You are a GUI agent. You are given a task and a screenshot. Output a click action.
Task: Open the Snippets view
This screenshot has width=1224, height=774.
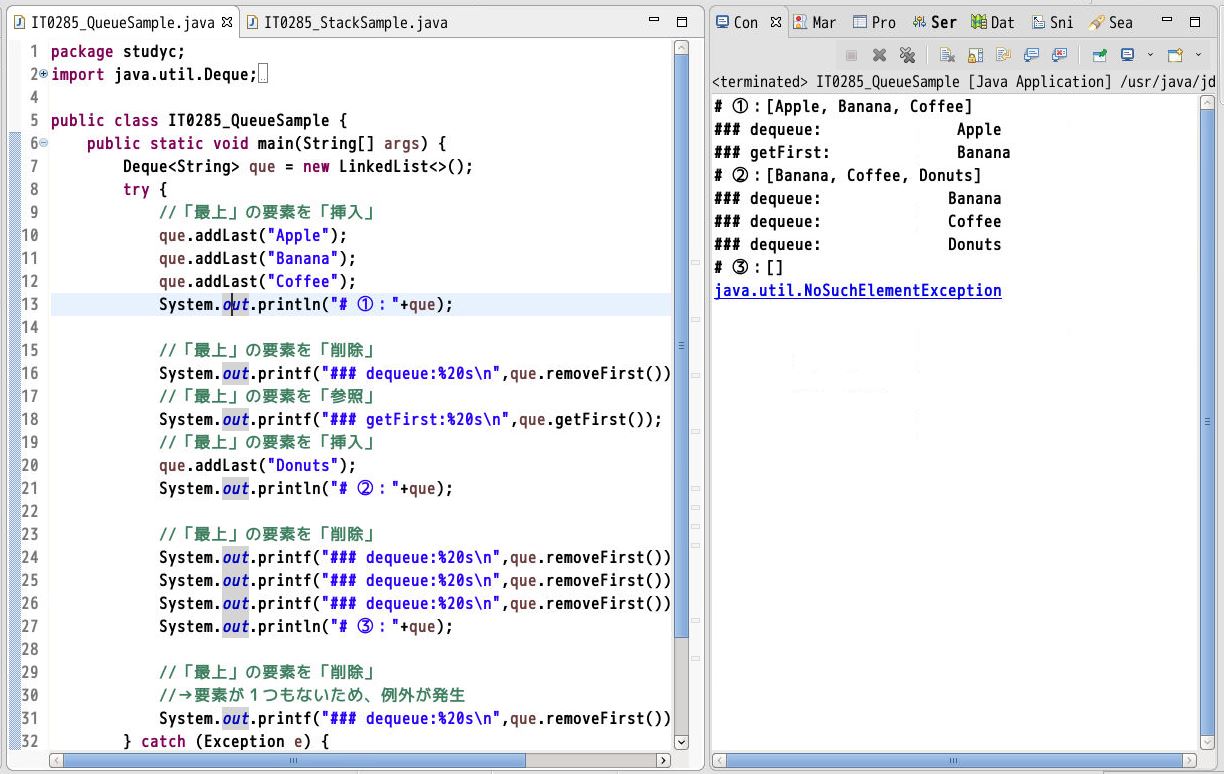point(1052,22)
